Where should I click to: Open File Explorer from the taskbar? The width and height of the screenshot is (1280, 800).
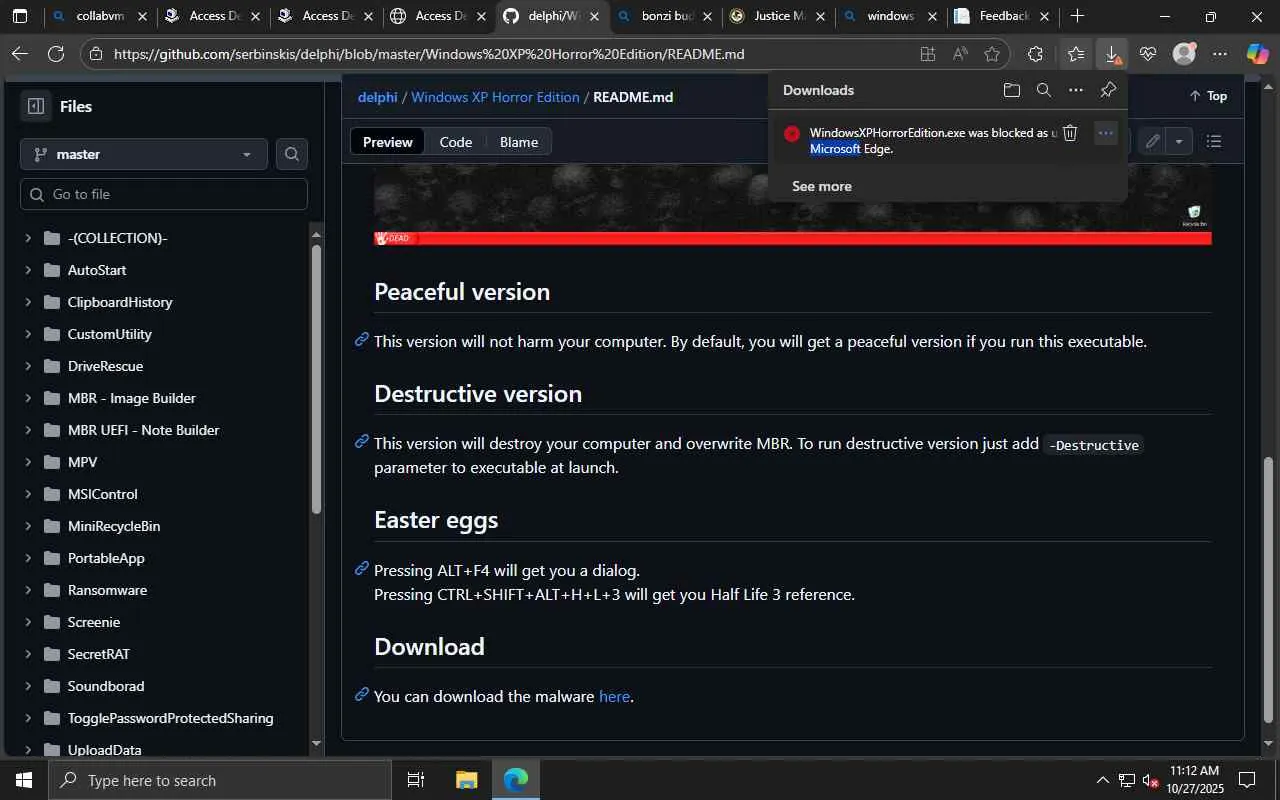pyautogui.click(x=467, y=780)
